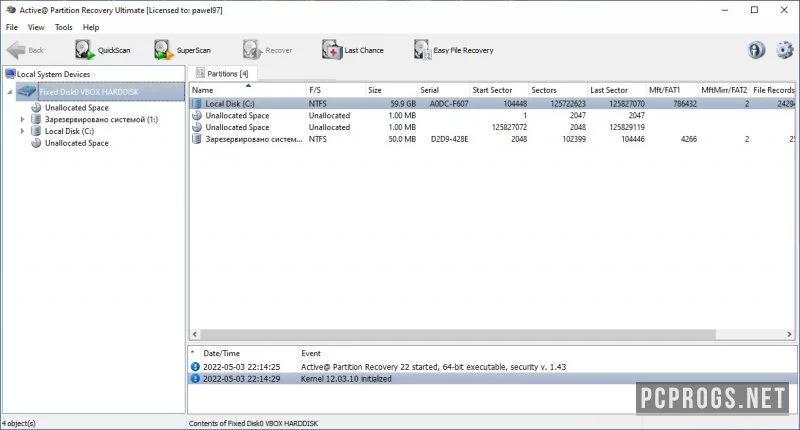800x430 pixels.
Task: Click the hard disk icon of Fixed Disk0
Action: pos(27,92)
